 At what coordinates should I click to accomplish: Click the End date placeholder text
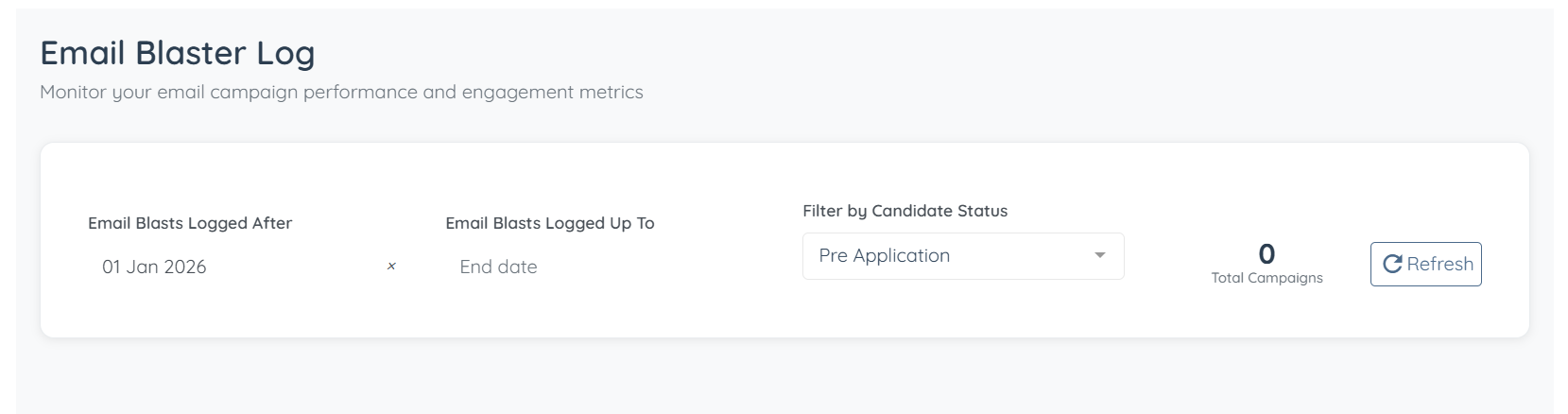pyautogui.click(x=498, y=267)
